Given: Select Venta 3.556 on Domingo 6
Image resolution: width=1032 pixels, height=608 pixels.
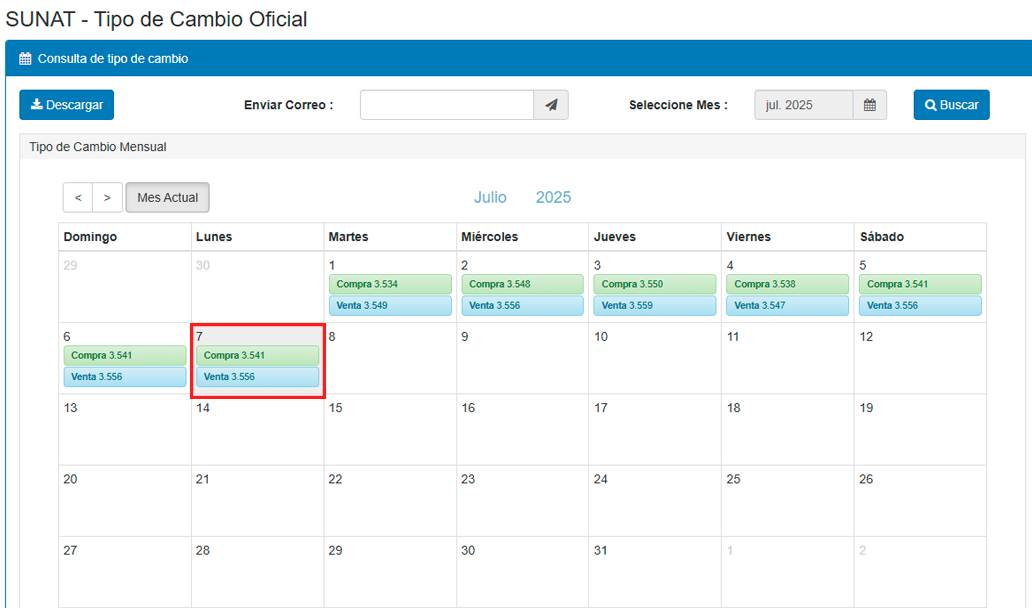Looking at the screenshot, I should 125,376.
